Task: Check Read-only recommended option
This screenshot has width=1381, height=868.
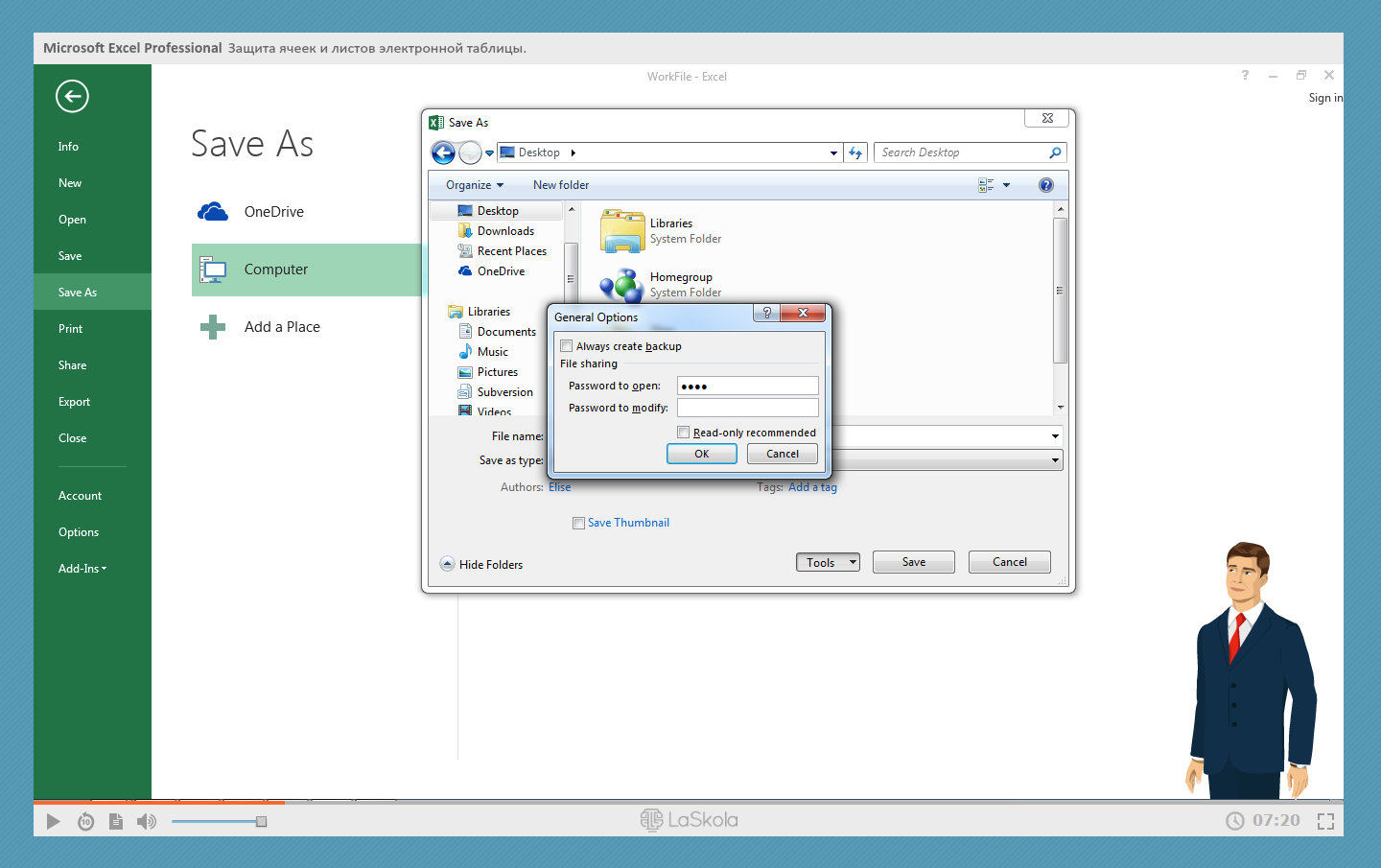Action: 684,433
